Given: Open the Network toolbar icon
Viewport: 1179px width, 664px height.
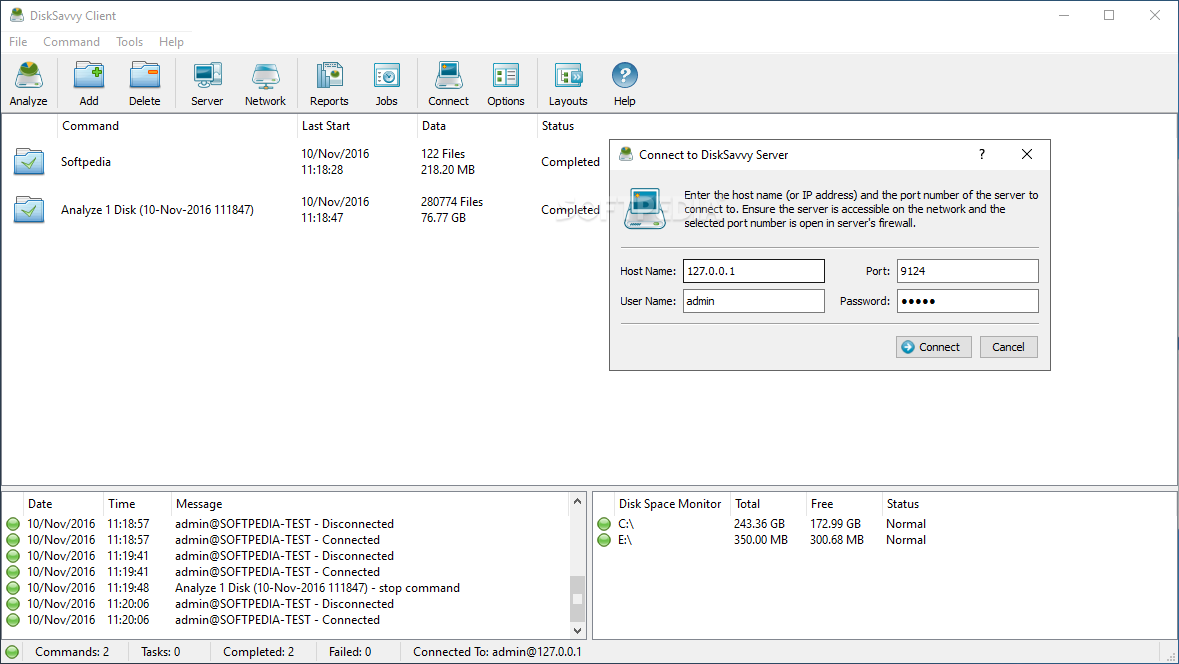Looking at the screenshot, I should click(x=265, y=83).
